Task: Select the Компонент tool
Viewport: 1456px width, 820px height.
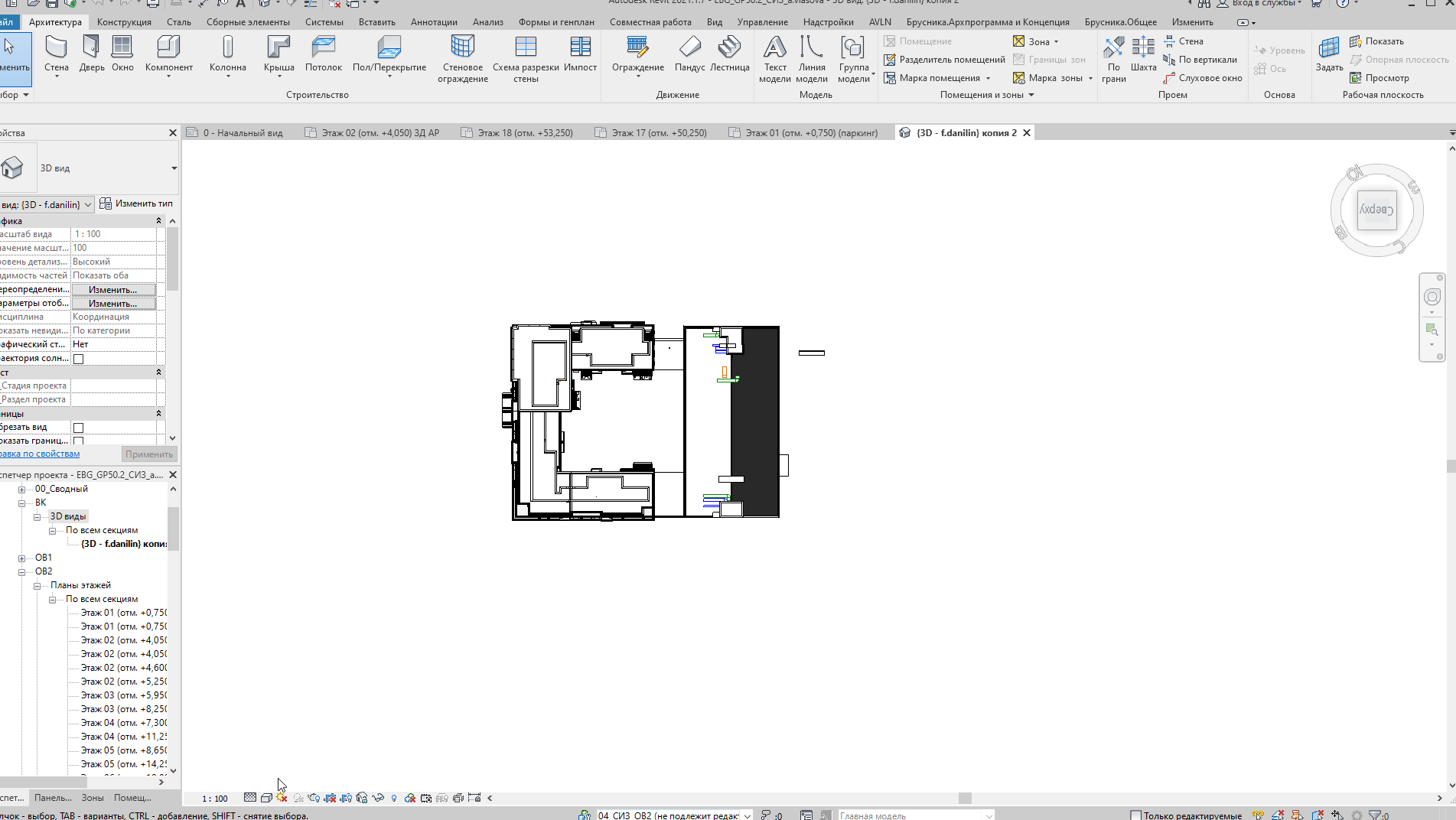Action: (x=168, y=55)
